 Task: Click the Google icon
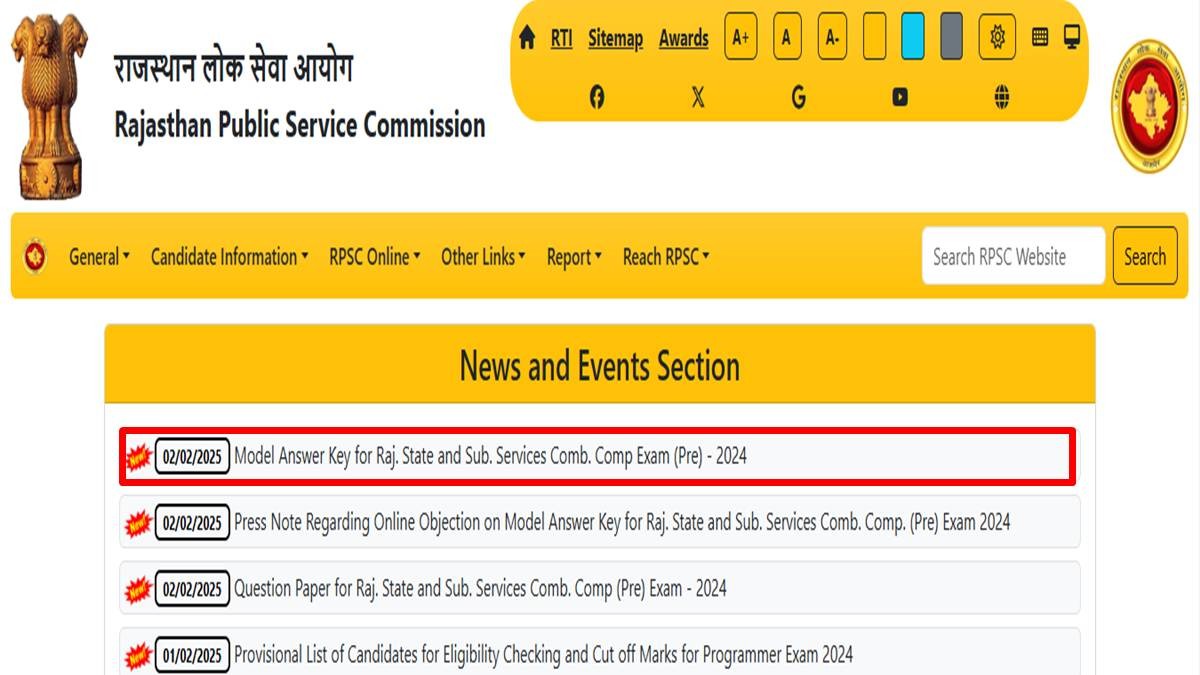(798, 97)
